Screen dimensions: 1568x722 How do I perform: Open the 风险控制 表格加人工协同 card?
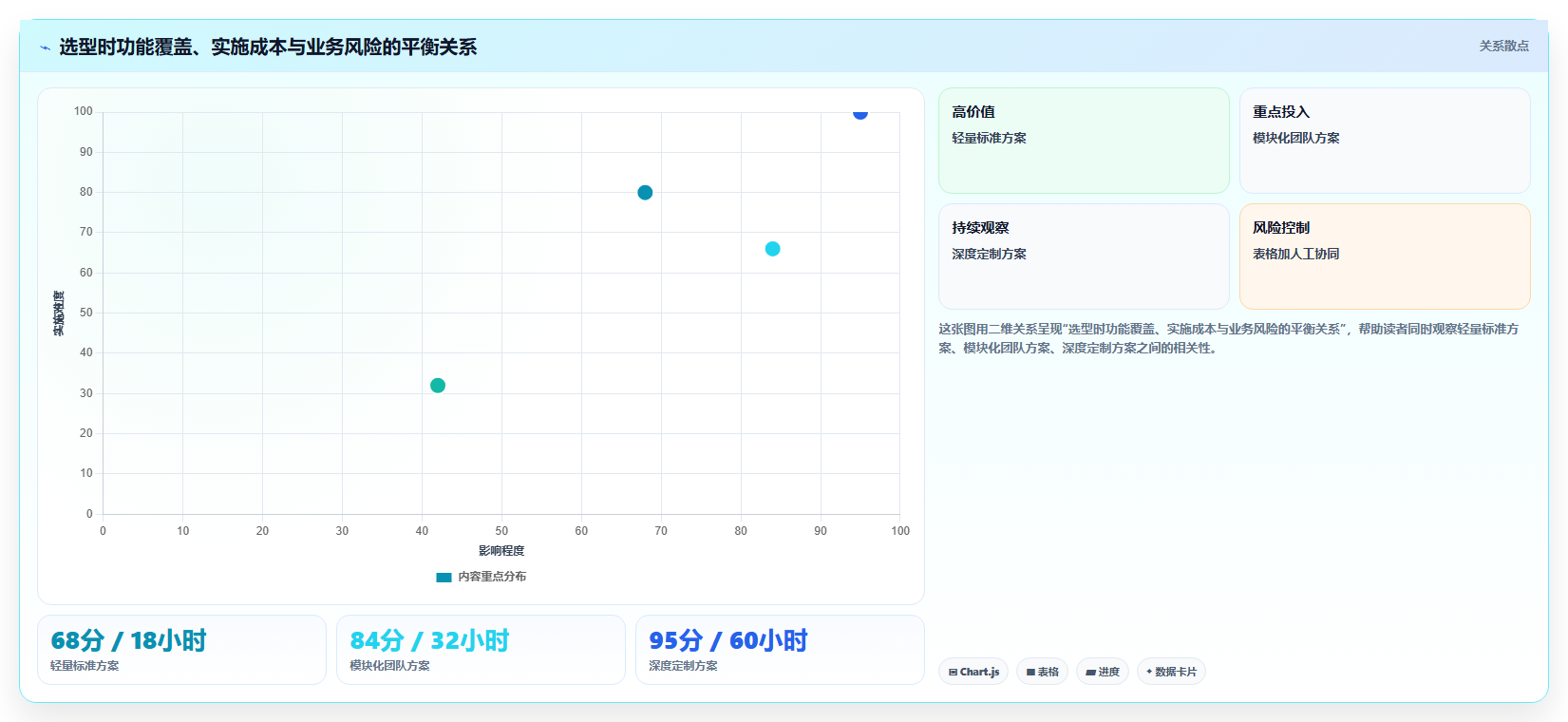click(x=1385, y=256)
